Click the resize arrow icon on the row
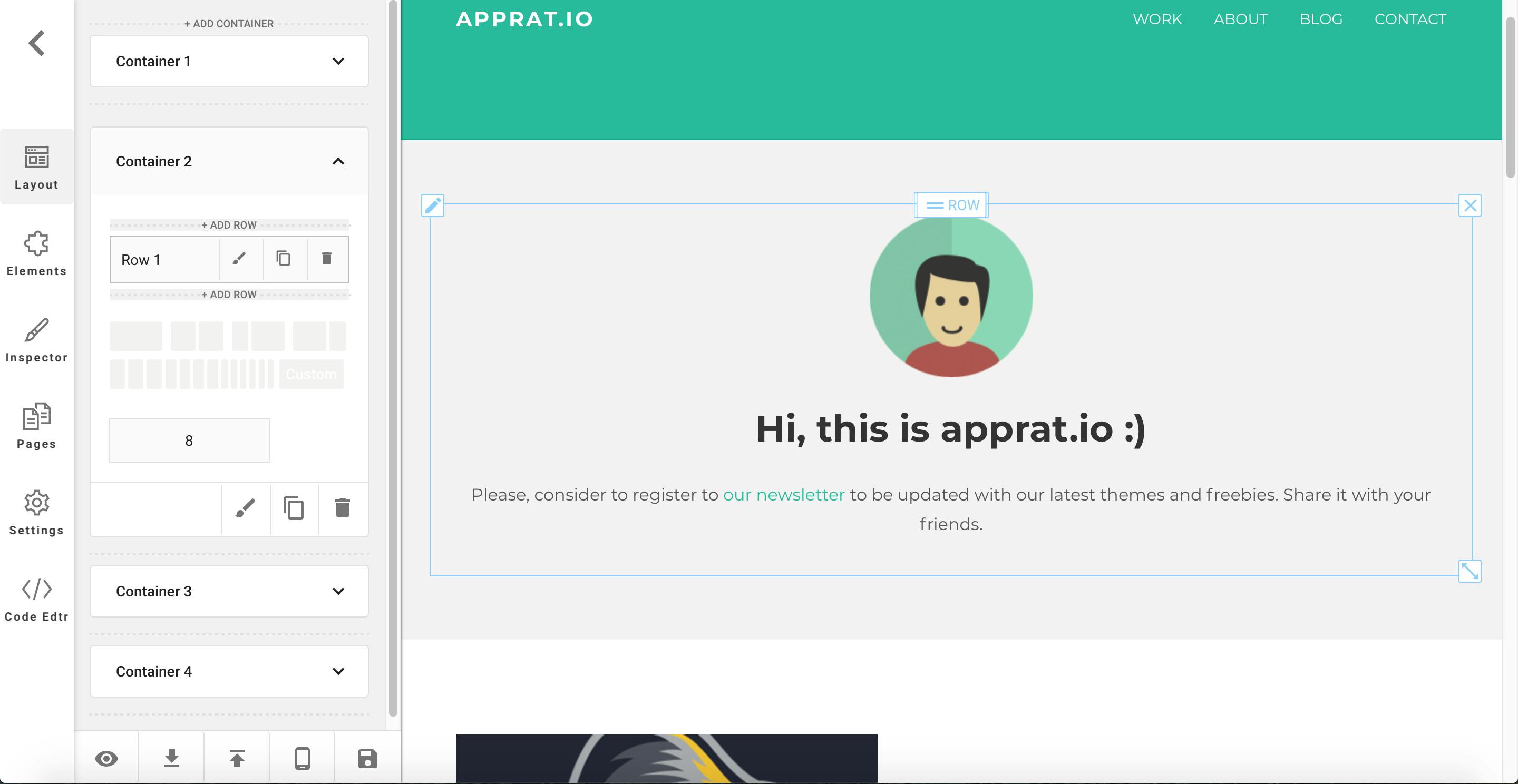 (x=1470, y=571)
